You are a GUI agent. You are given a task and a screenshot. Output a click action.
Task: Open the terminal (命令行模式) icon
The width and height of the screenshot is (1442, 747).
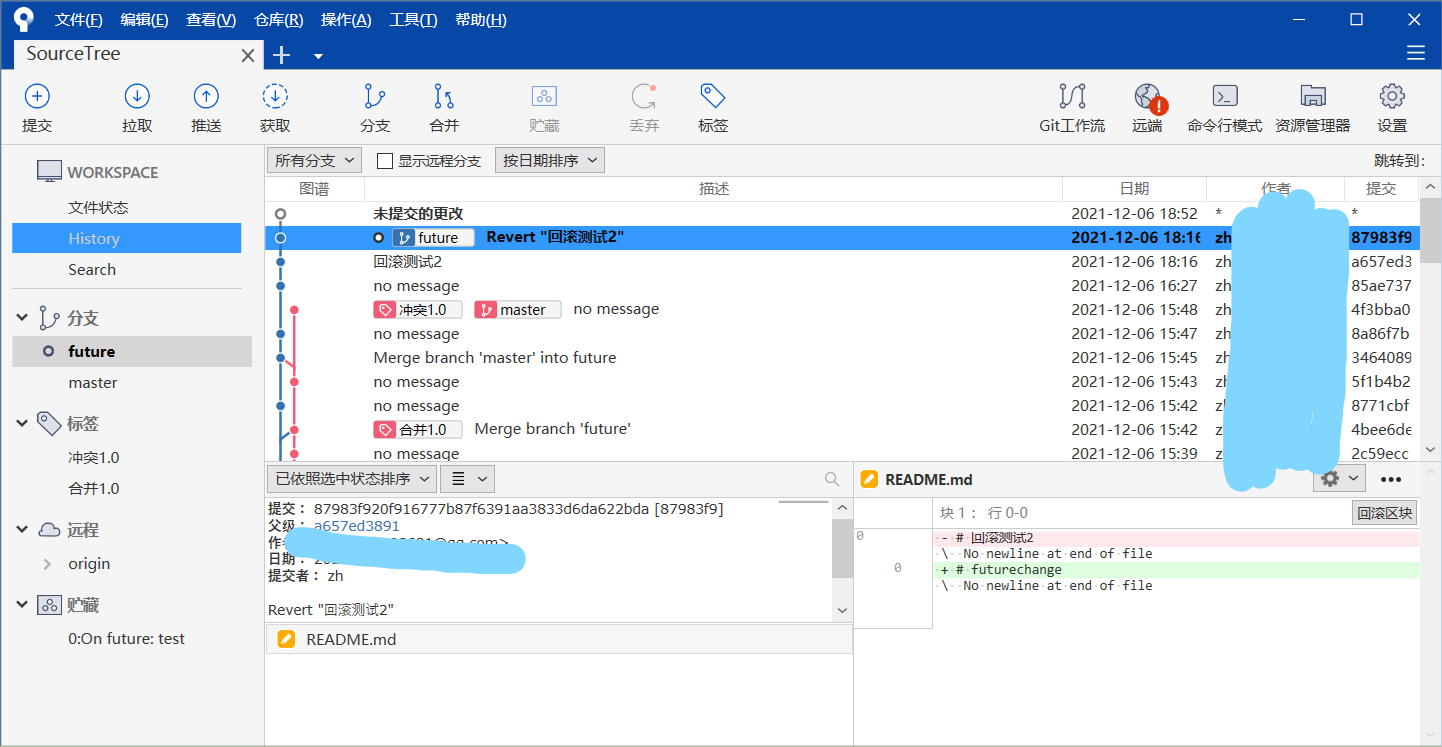point(1225,96)
